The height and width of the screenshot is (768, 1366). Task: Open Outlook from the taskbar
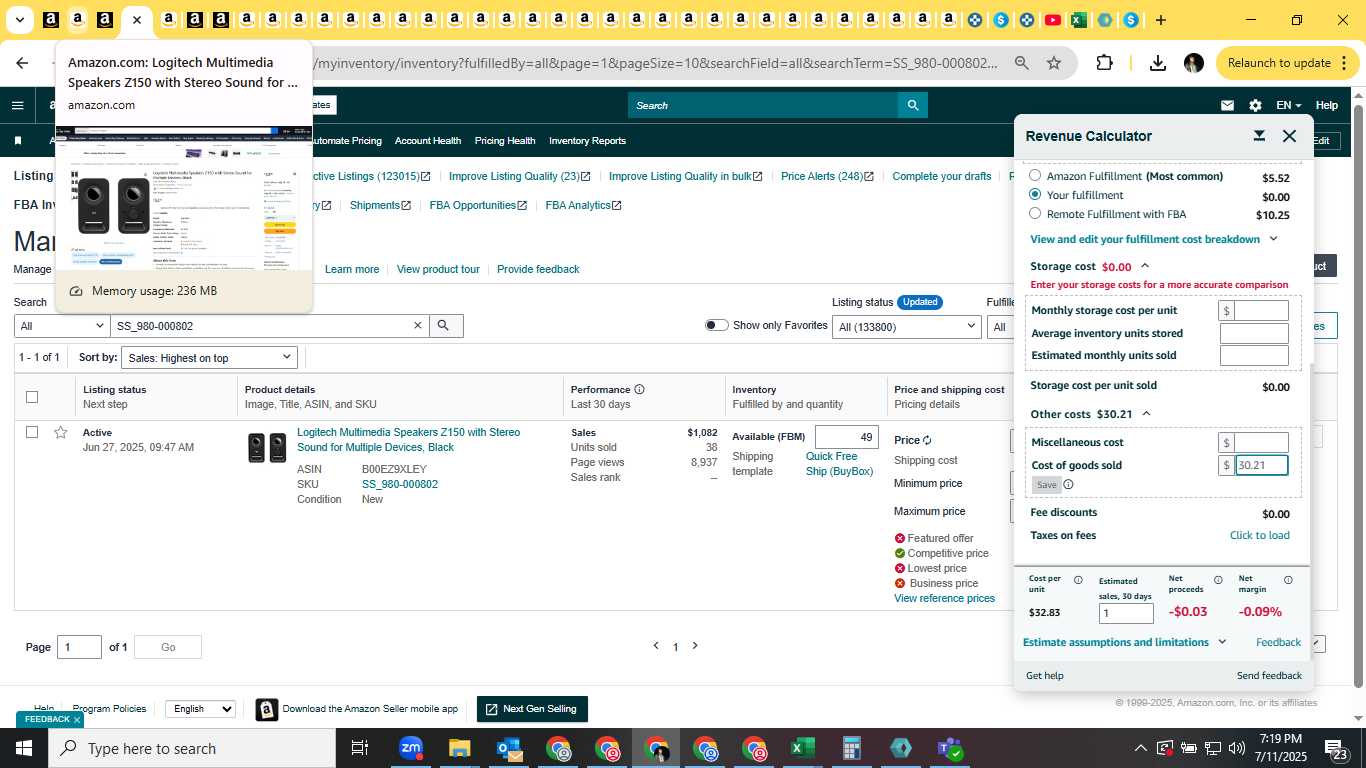coord(509,748)
